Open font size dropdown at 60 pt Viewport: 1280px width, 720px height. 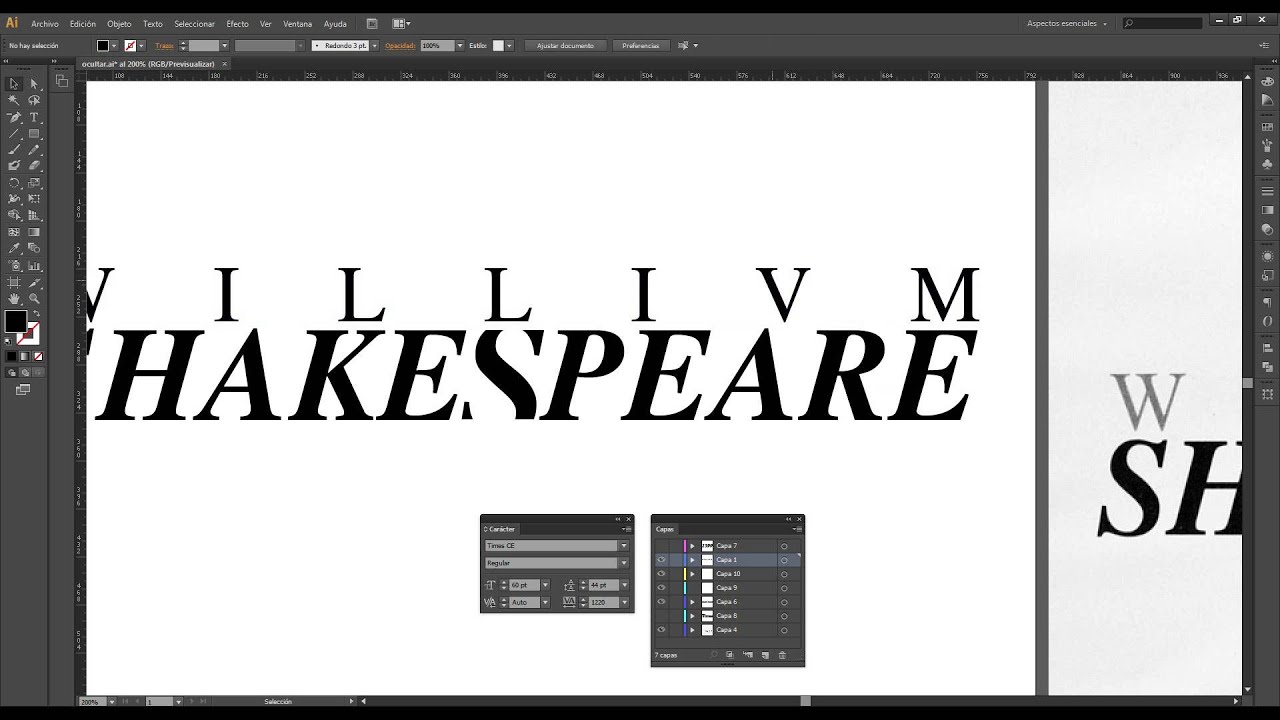point(545,585)
